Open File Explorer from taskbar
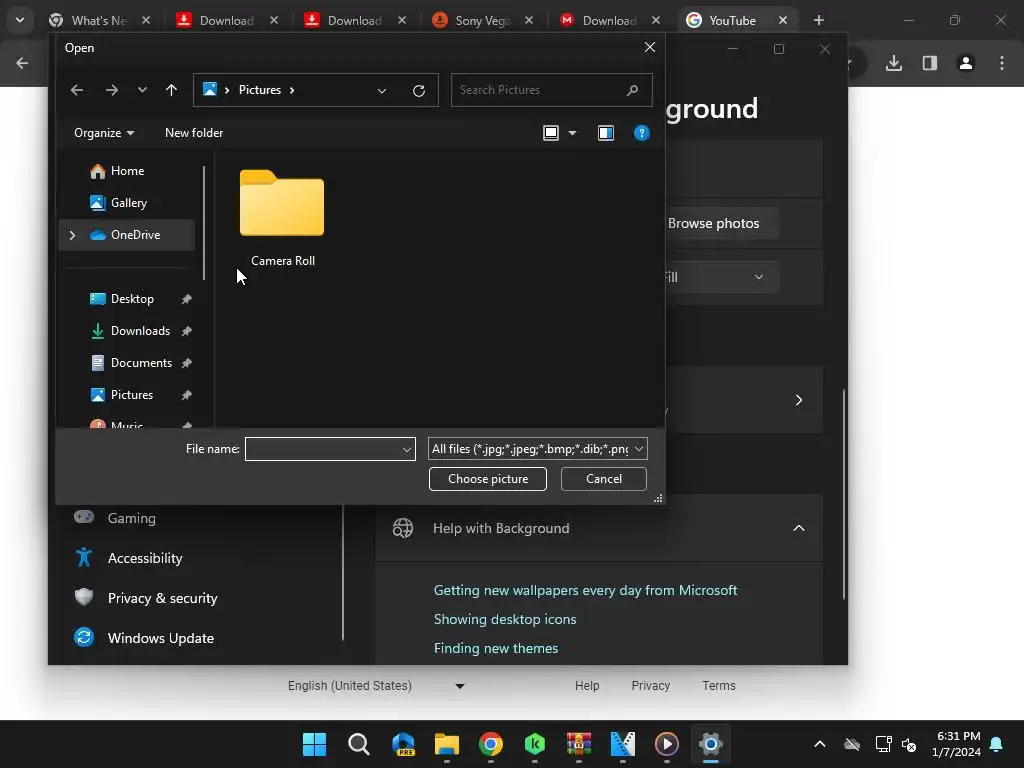The width and height of the screenshot is (1024, 768). (x=447, y=744)
